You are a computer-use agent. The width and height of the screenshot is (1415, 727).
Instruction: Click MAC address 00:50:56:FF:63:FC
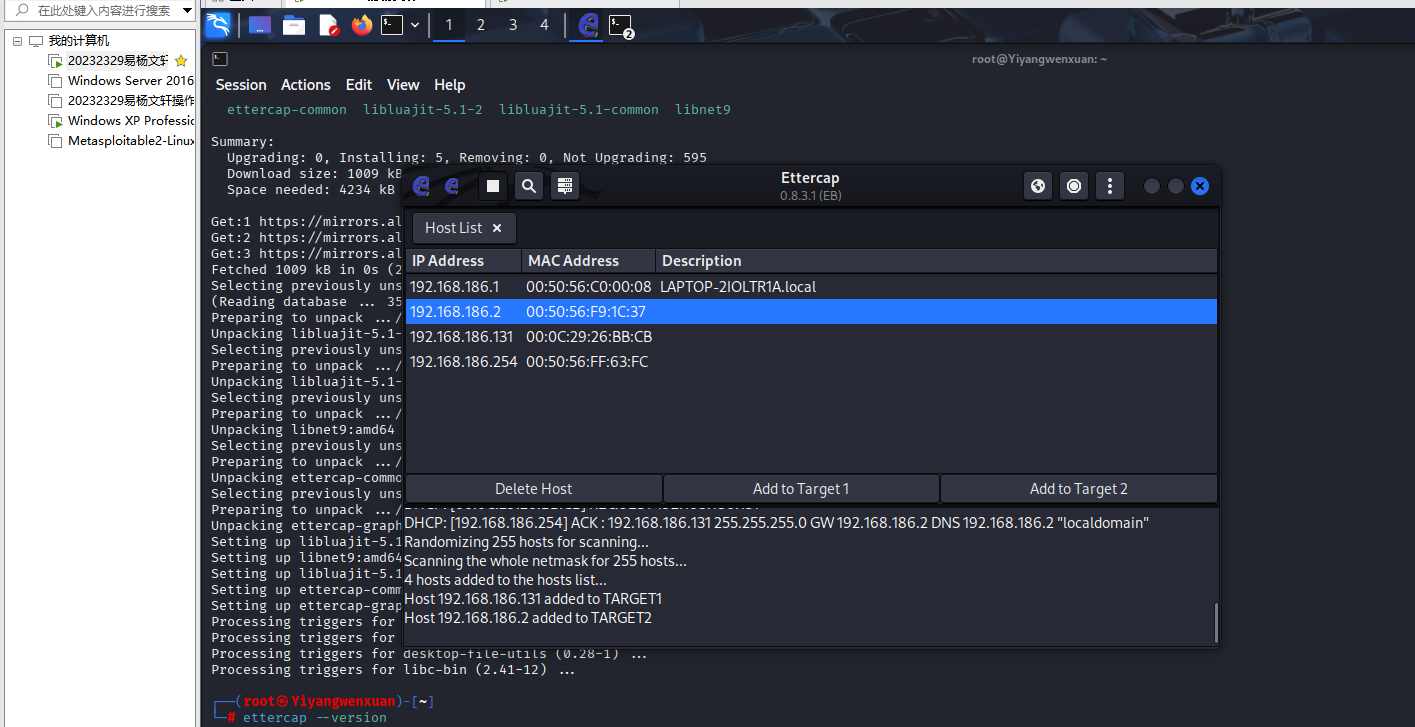587,362
